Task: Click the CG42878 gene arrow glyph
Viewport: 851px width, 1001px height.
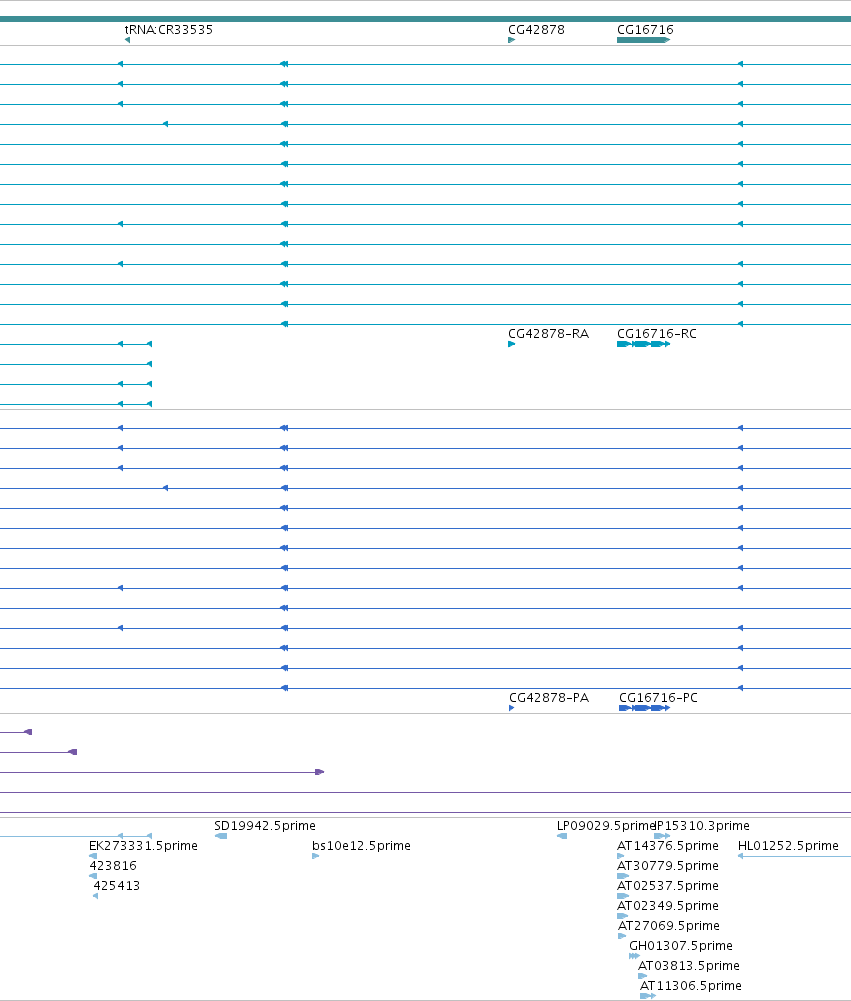Action: point(511,40)
